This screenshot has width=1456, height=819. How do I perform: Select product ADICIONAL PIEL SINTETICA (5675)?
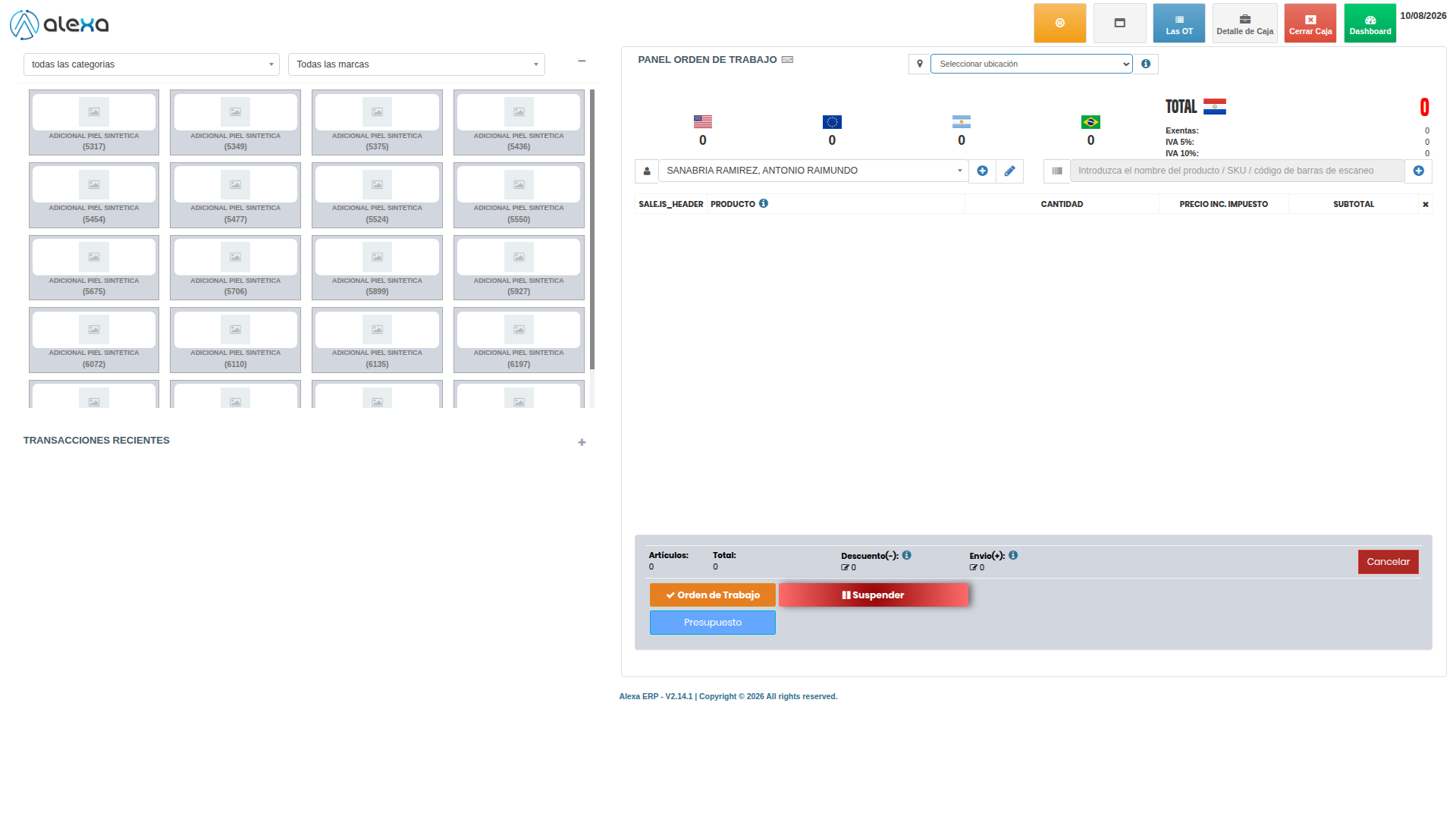pos(94,268)
